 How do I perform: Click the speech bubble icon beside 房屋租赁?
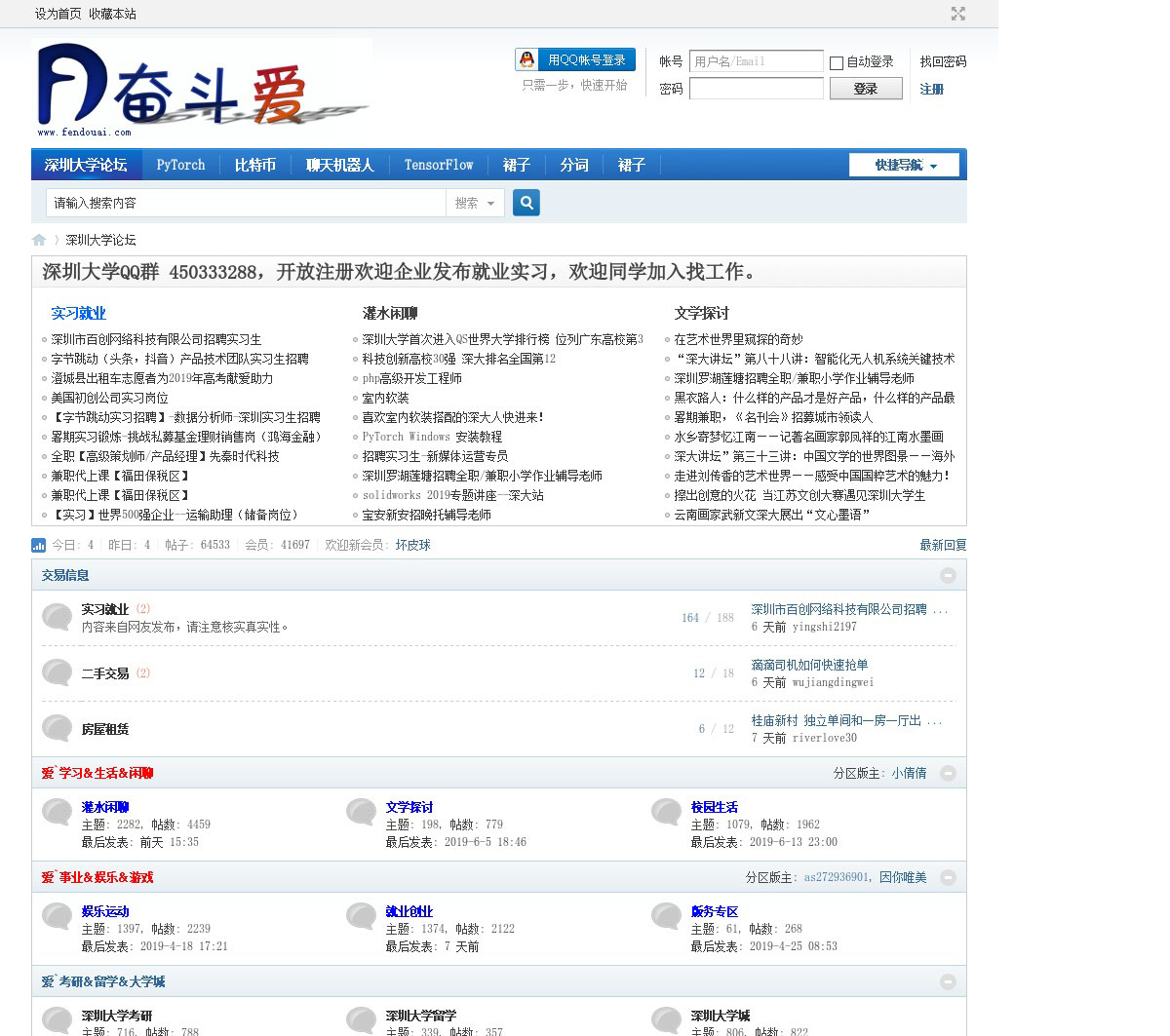click(x=58, y=729)
